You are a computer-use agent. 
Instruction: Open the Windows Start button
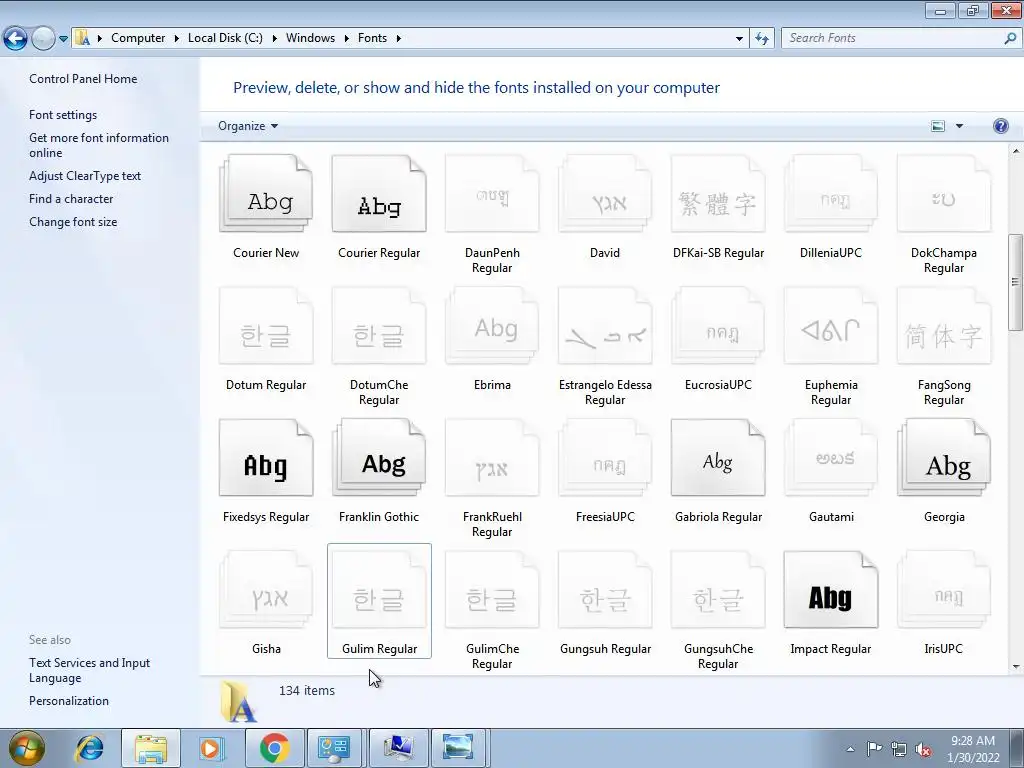point(26,748)
